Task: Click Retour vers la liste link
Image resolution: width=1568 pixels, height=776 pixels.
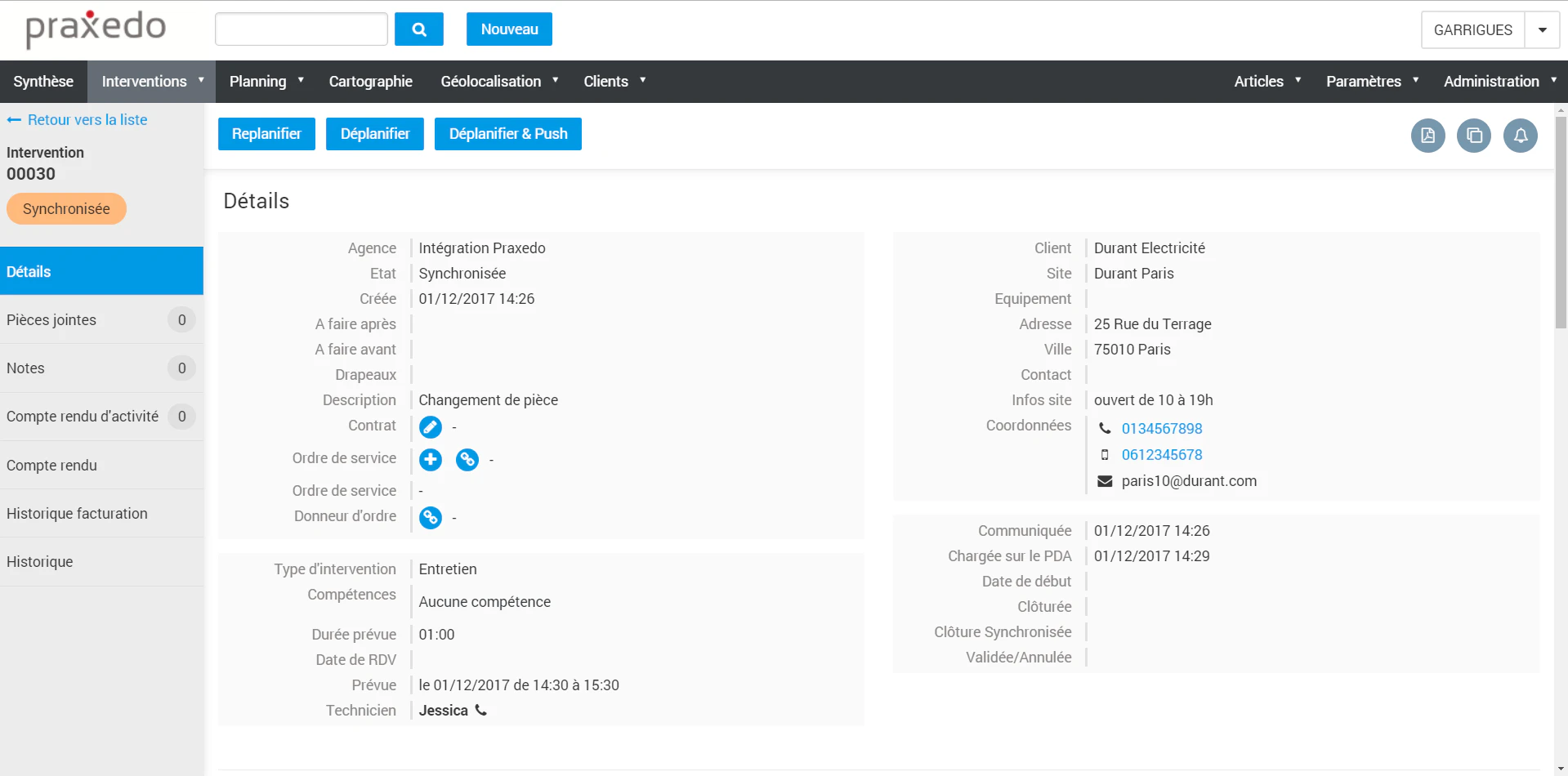Action: click(x=87, y=120)
